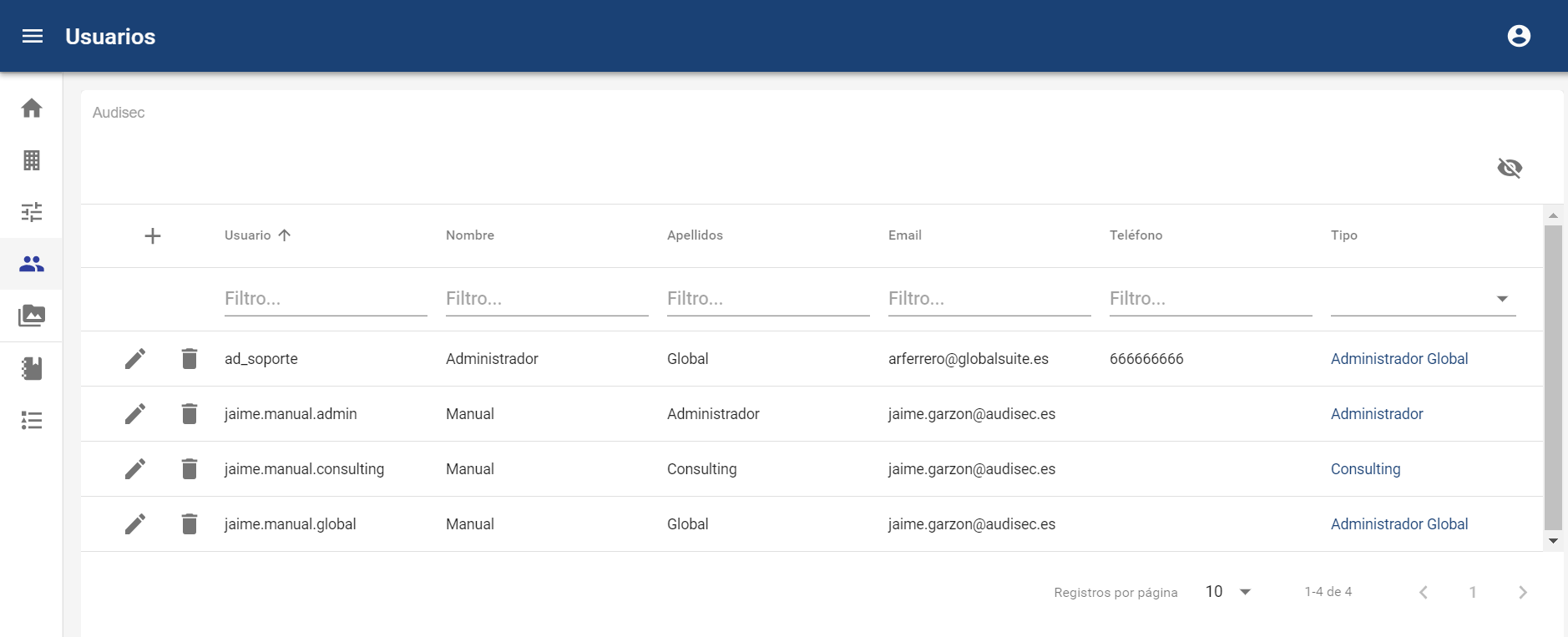
Task: Open the notebook sidebar menu item
Action: pos(32,368)
